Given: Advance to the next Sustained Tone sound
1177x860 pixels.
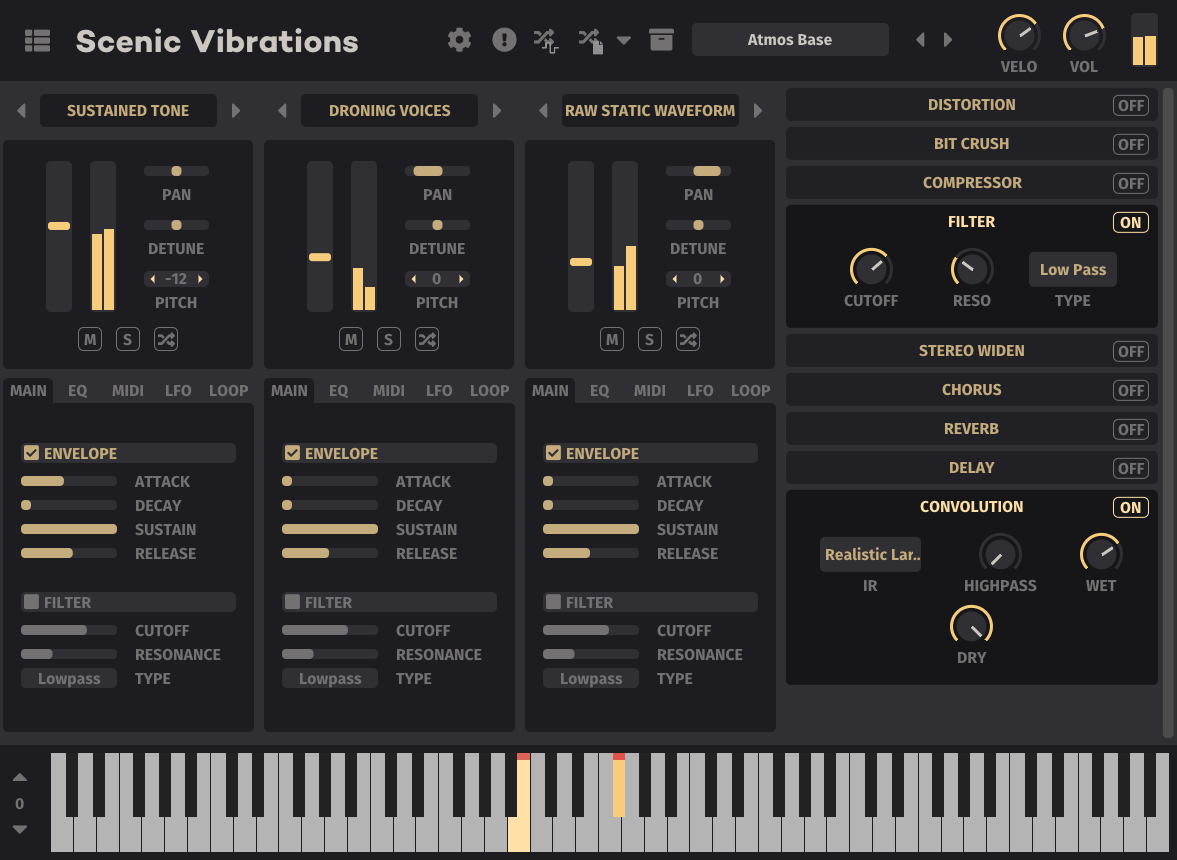Looking at the screenshot, I should click(235, 110).
